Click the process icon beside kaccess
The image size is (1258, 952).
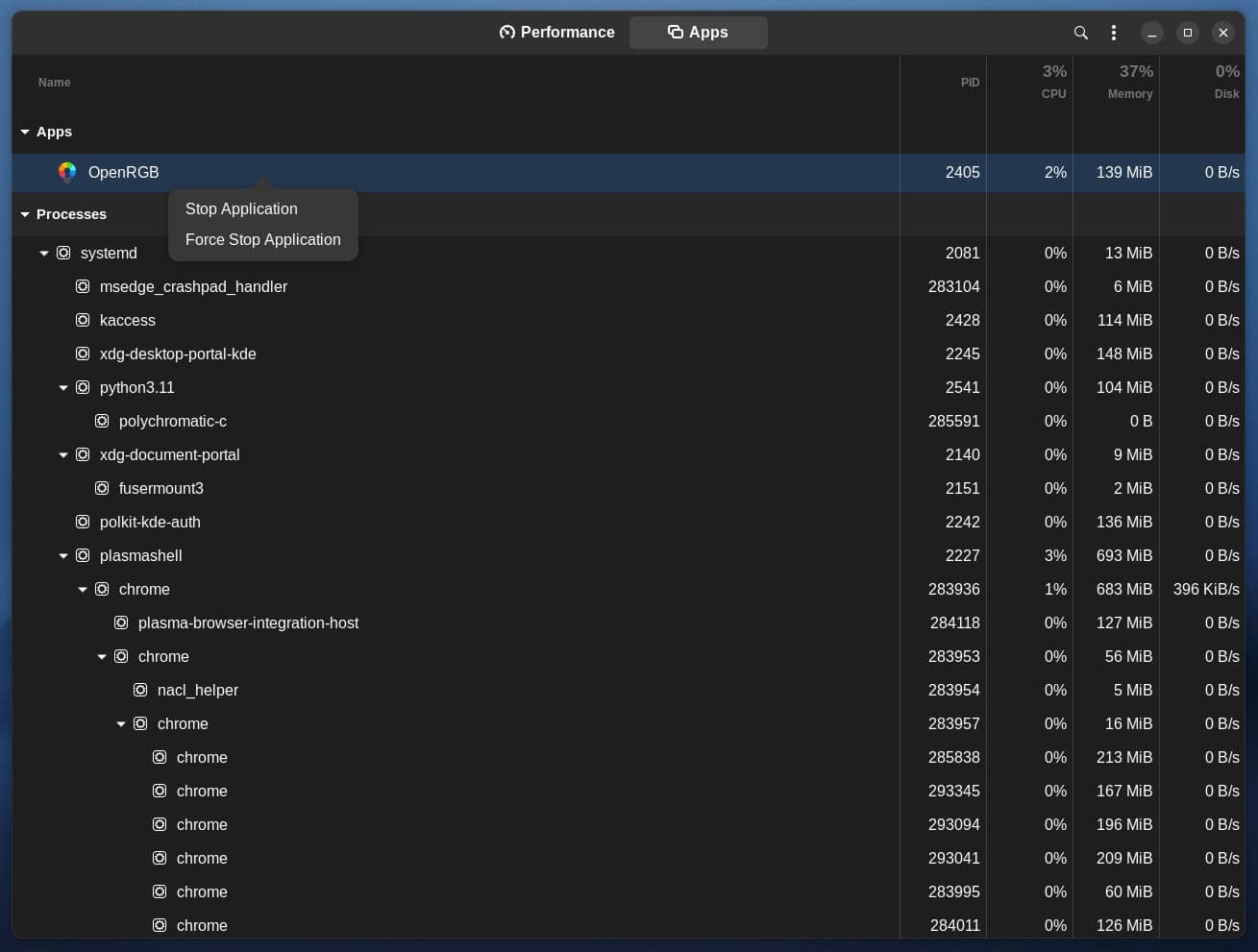83,320
